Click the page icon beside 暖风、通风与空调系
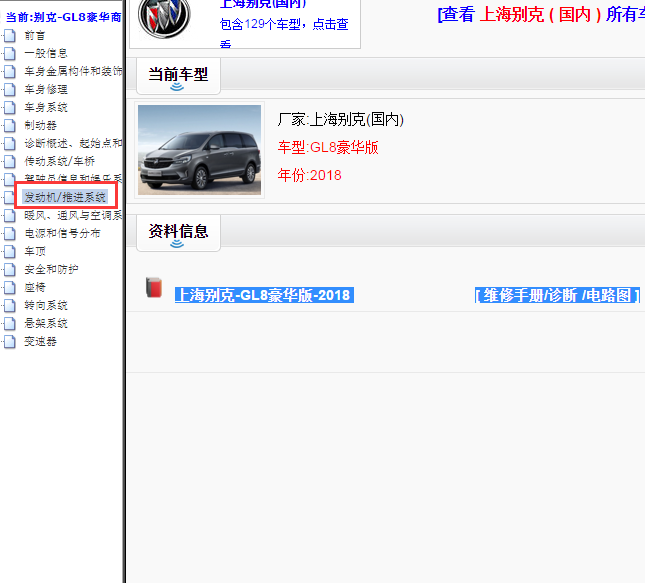This screenshot has width=645, height=583. [x=10, y=216]
